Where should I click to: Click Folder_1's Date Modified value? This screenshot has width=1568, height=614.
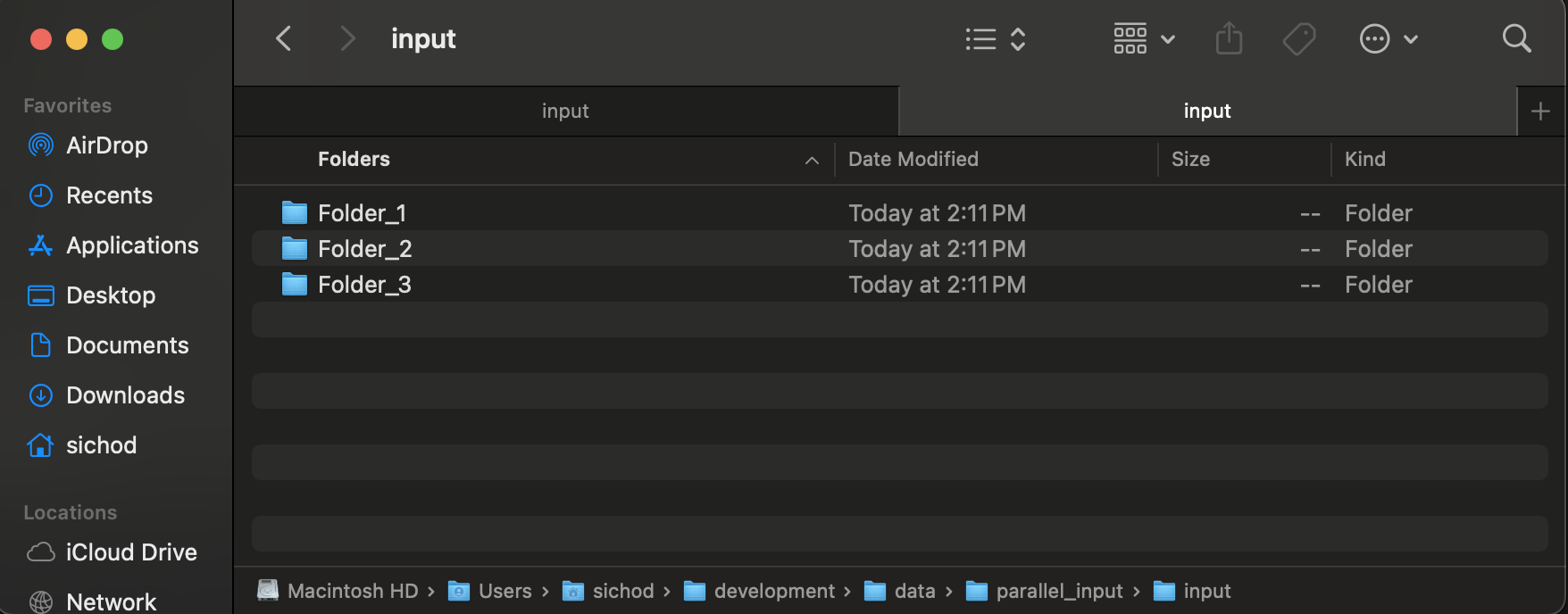click(937, 212)
